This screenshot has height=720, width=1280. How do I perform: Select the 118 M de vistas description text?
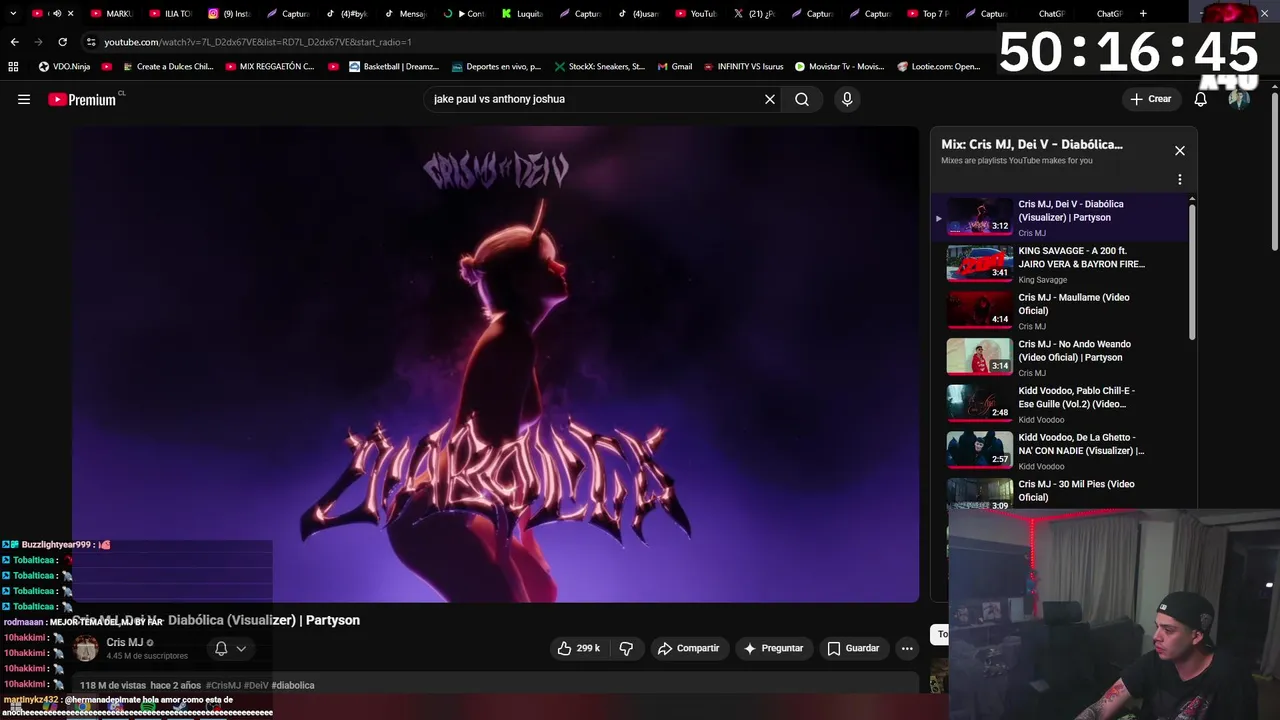point(113,685)
